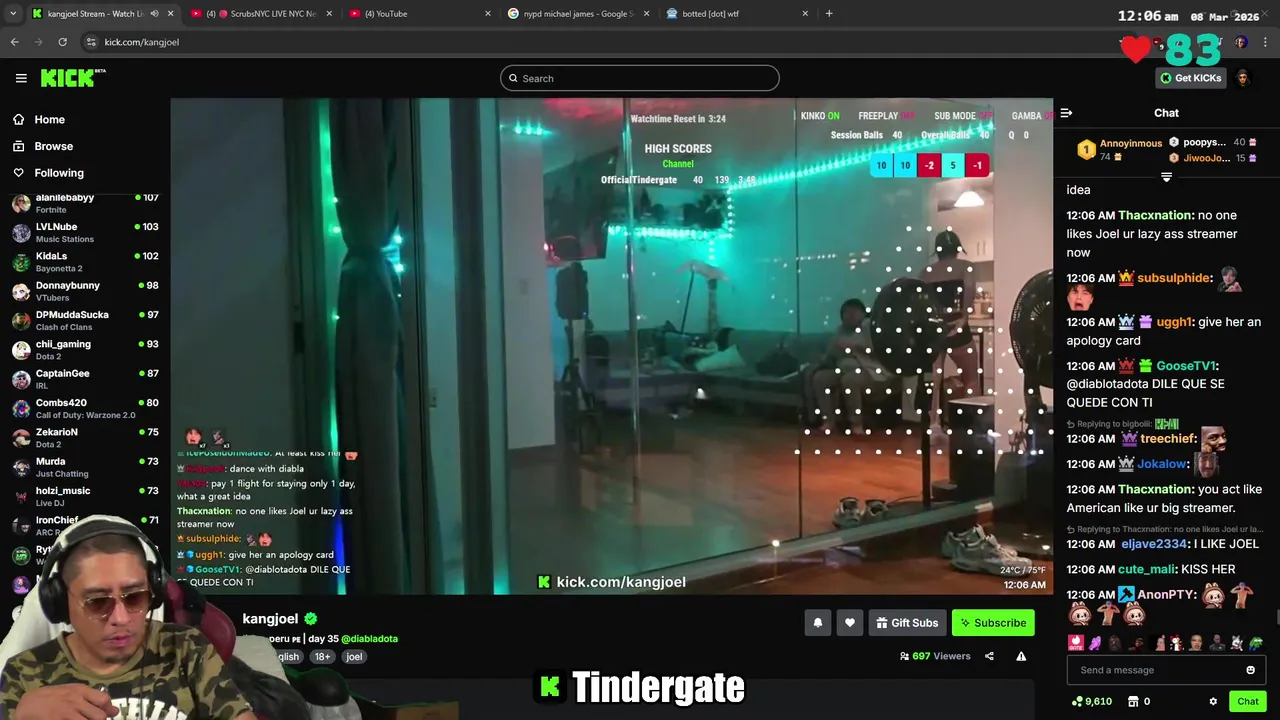This screenshot has height=720, width=1280.
Task: Open LVLNube channel in sidebar
Action: point(85,232)
